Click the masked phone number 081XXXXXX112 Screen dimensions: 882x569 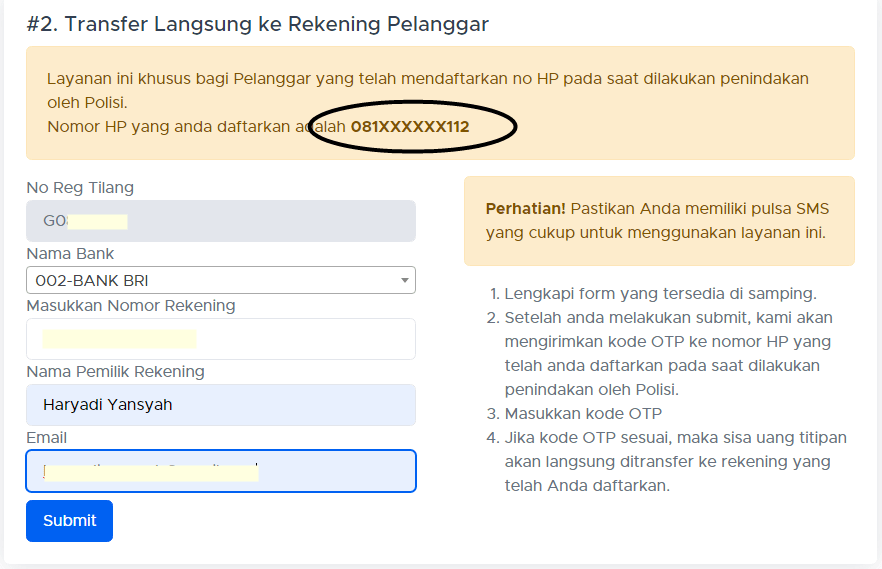[410, 127]
